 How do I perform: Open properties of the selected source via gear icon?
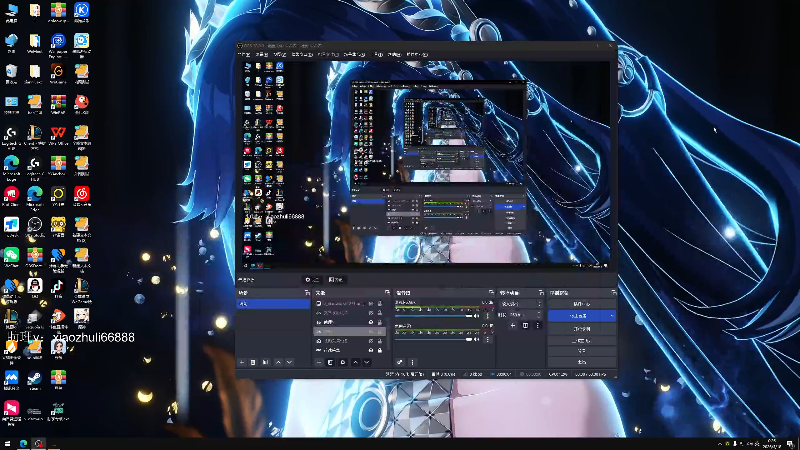click(343, 362)
